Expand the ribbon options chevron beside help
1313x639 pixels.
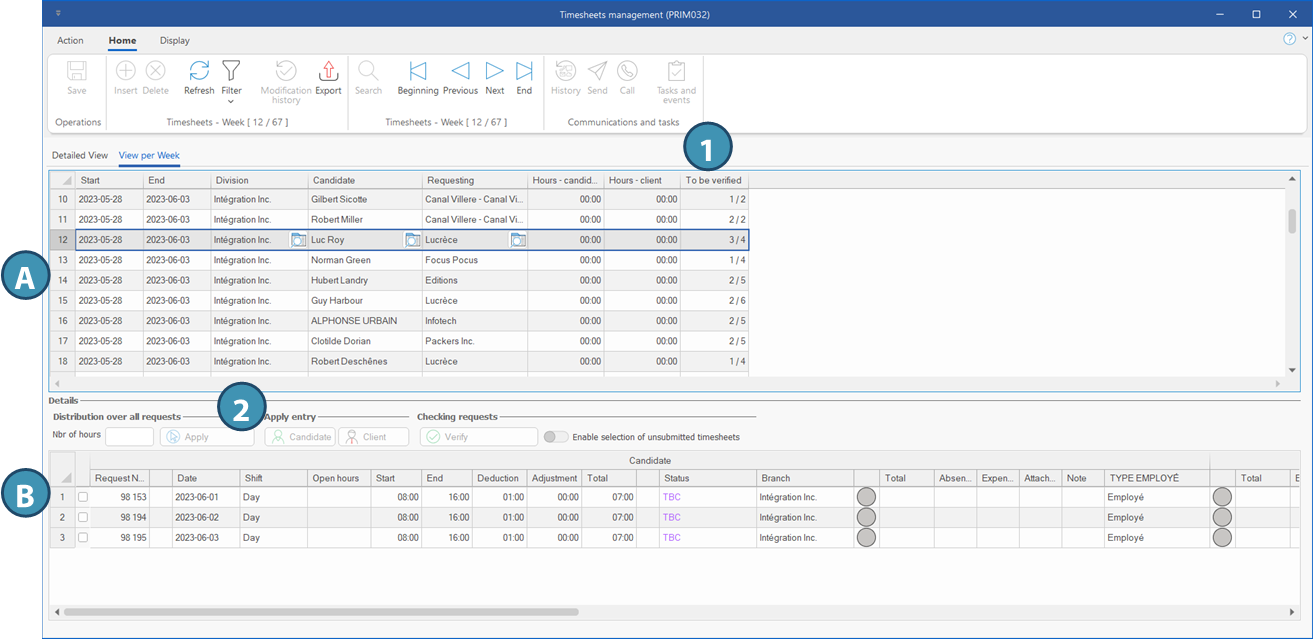click(1305, 39)
